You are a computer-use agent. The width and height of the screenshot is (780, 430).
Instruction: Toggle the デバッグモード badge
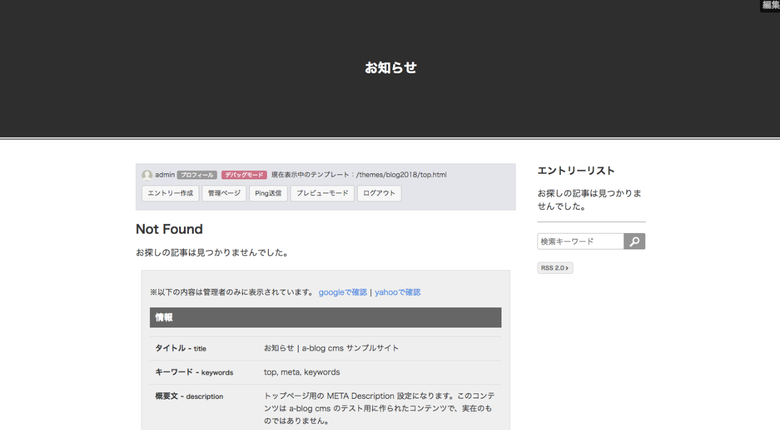244,175
